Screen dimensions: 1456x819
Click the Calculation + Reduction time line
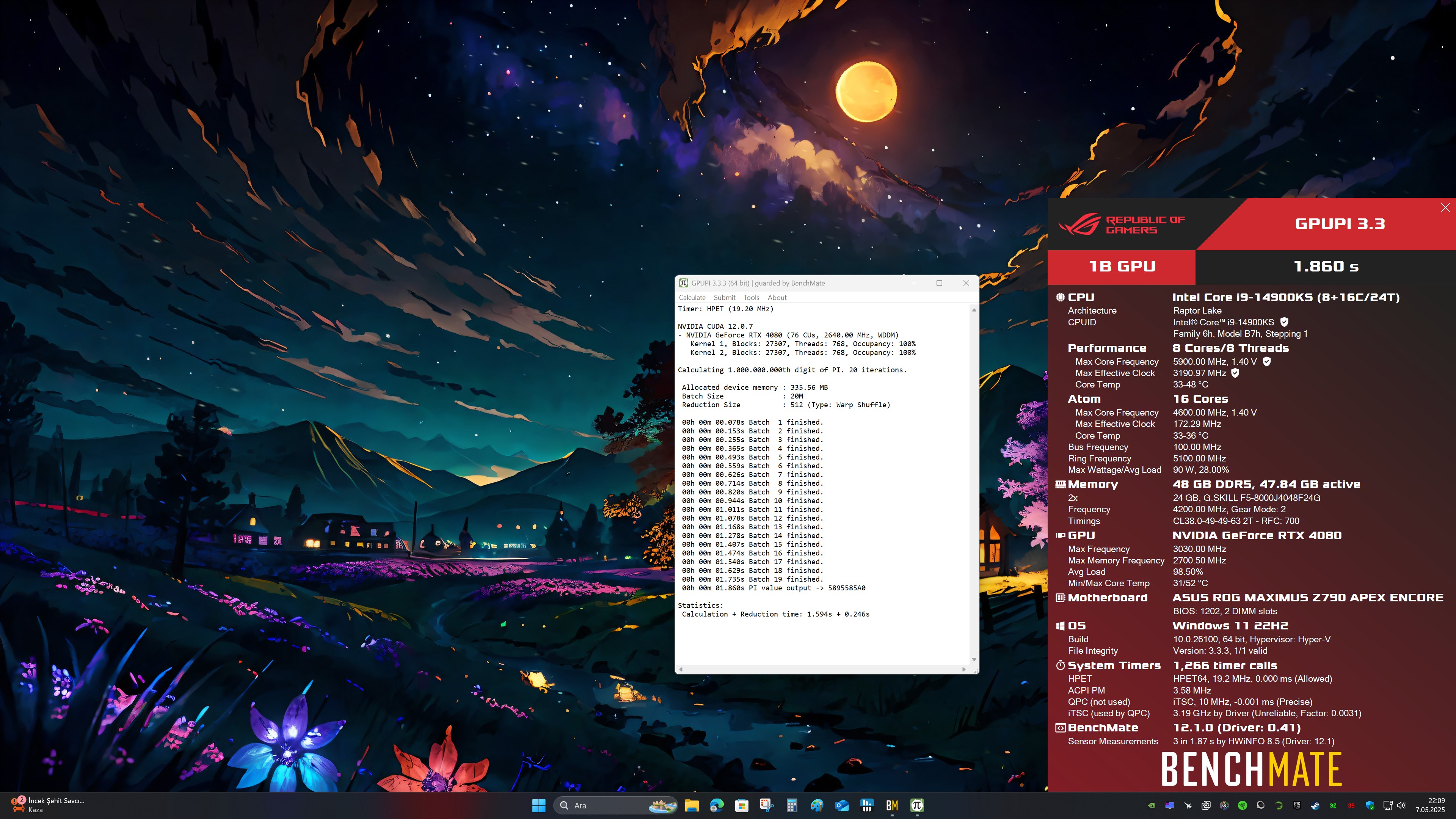[775, 614]
